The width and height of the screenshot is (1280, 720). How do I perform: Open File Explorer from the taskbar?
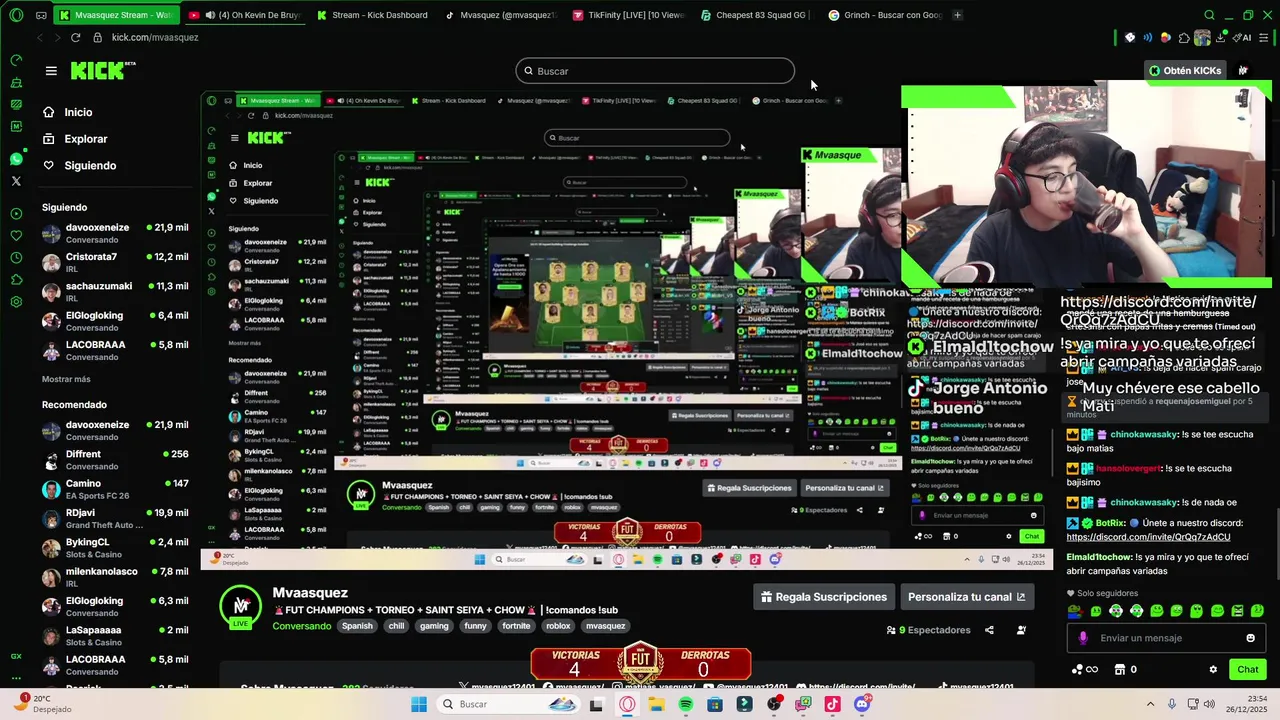pyautogui.click(x=656, y=704)
